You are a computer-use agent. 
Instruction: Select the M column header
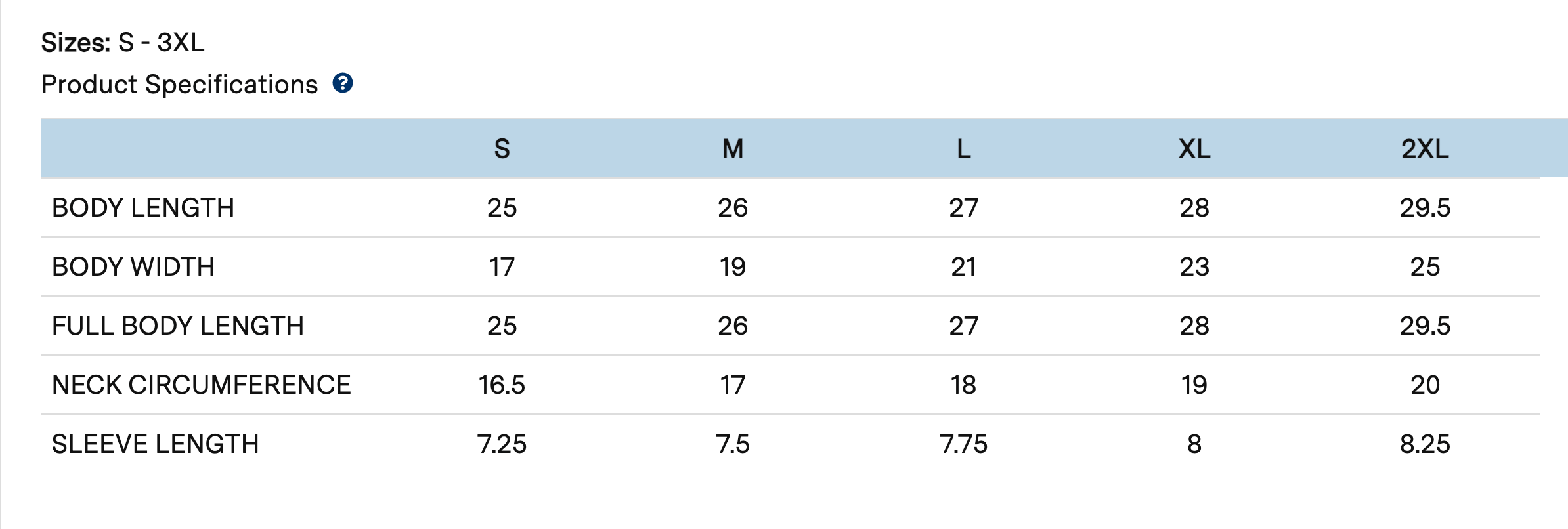point(733,149)
